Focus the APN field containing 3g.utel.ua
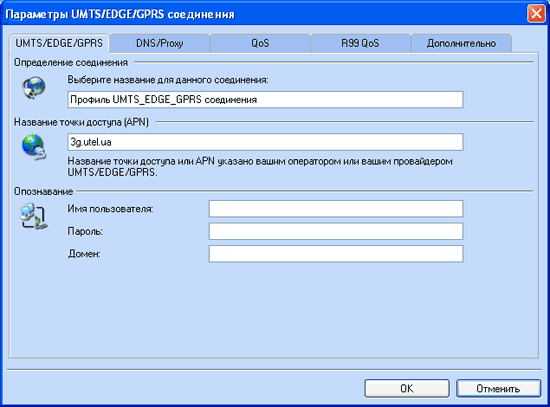 click(x=265, y=142)
